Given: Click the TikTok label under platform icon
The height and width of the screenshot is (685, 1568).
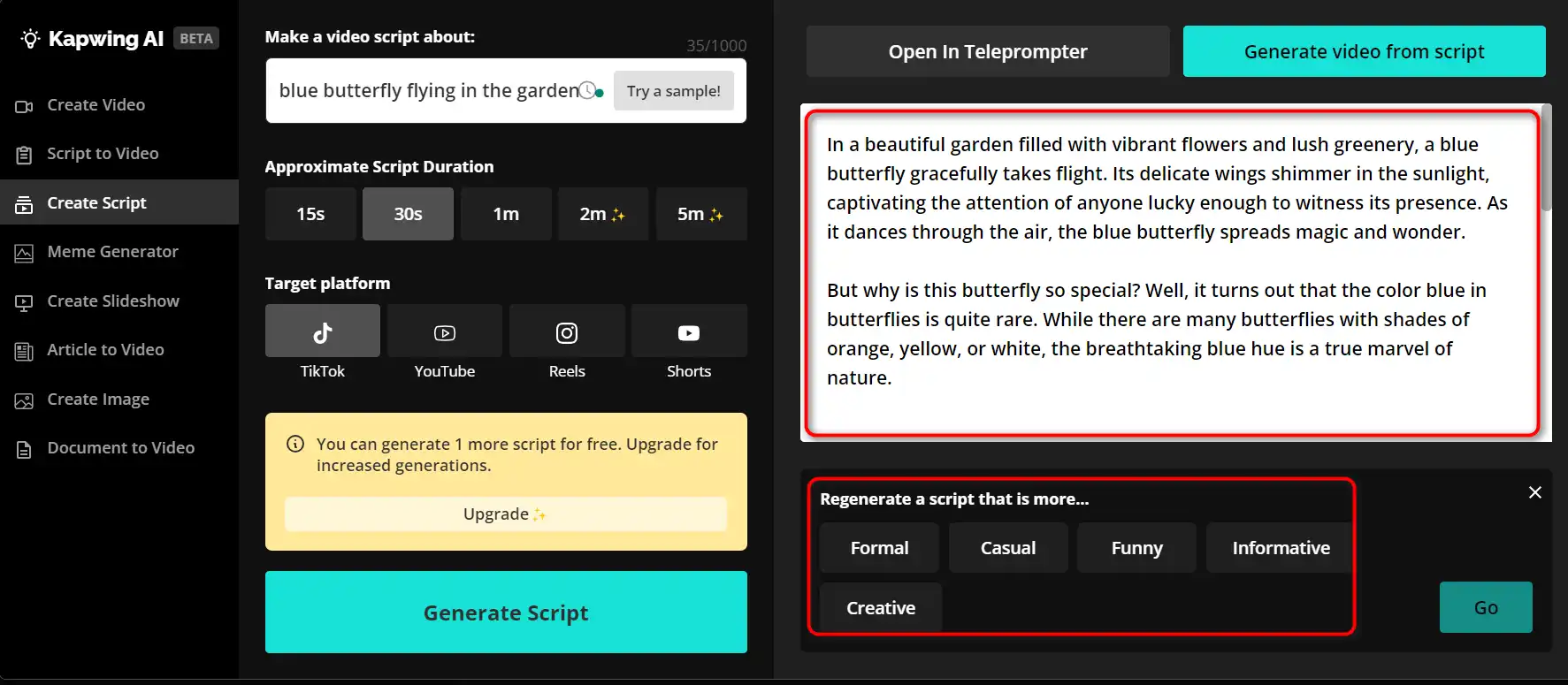Looking at the screenshot, I should pyautogui.click(x=323, y=371).
